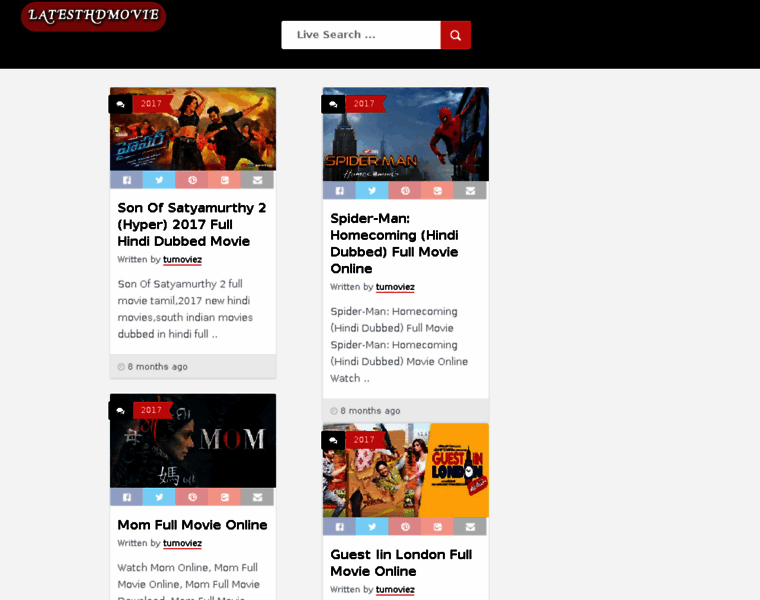Open comments icon on Son Of Satyamurthy 2 poster

coord(120,104)
